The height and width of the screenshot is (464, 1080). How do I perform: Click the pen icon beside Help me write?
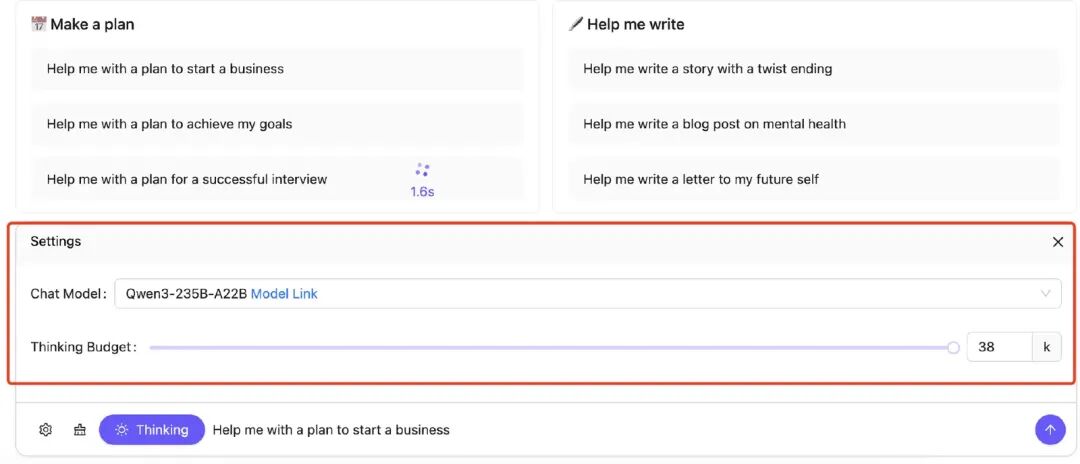click(x=576, y=24)
